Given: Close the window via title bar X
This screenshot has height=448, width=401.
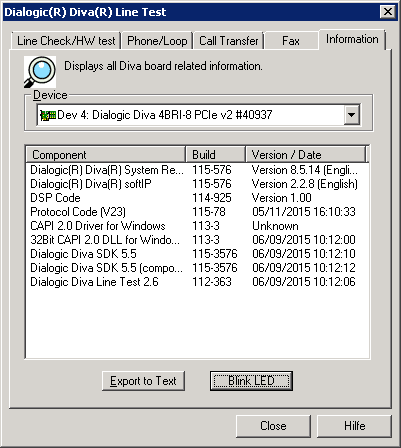Looking at the screenshot, I should [388, 12].
